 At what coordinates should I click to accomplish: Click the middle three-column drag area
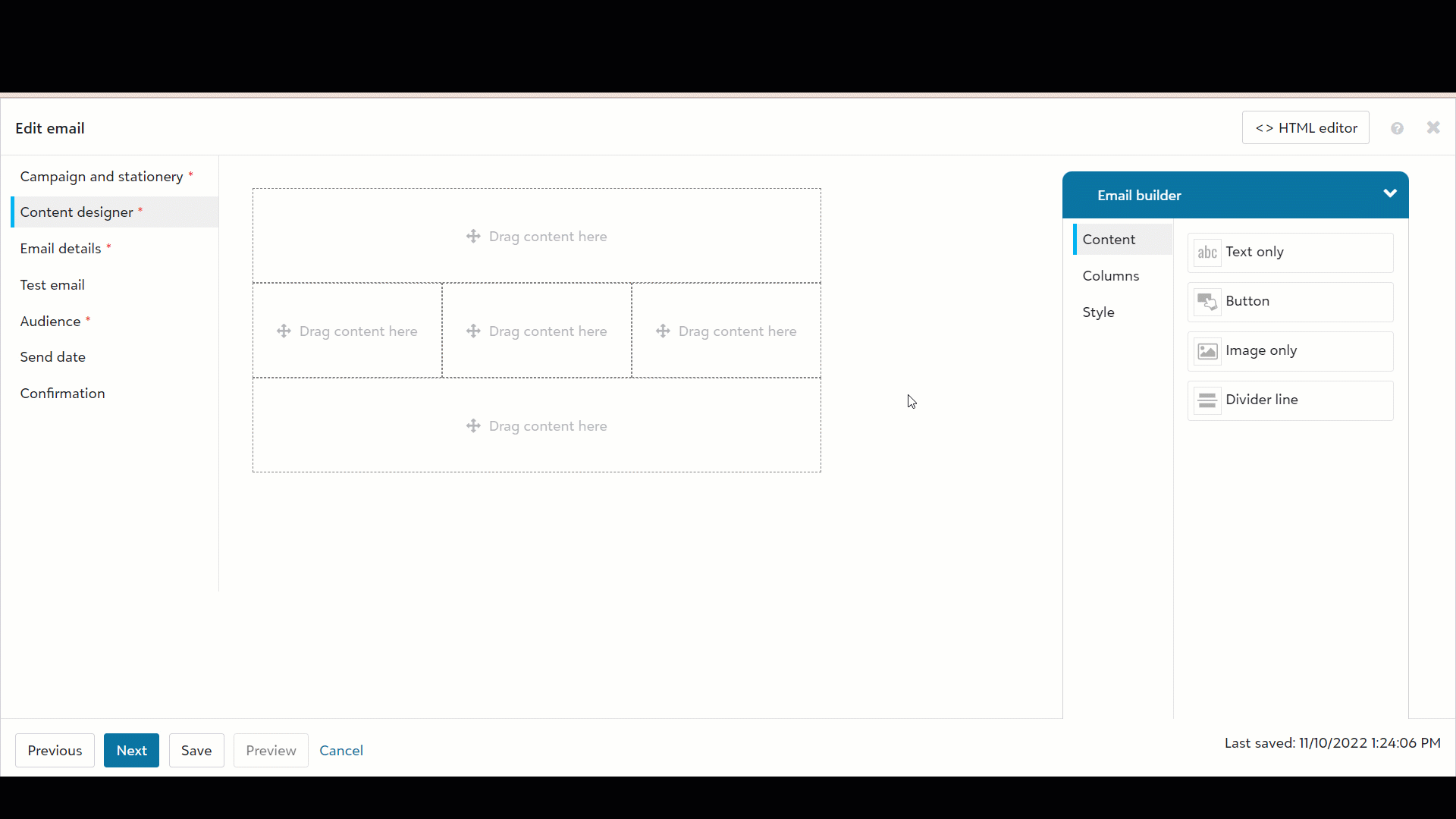[536, 331]
